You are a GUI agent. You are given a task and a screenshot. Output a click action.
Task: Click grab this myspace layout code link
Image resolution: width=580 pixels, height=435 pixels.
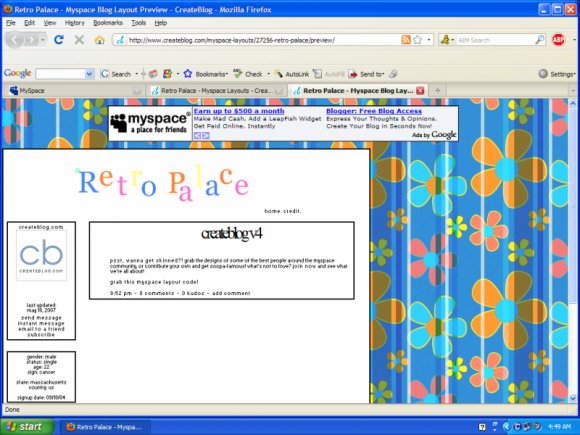coord(154,282)
